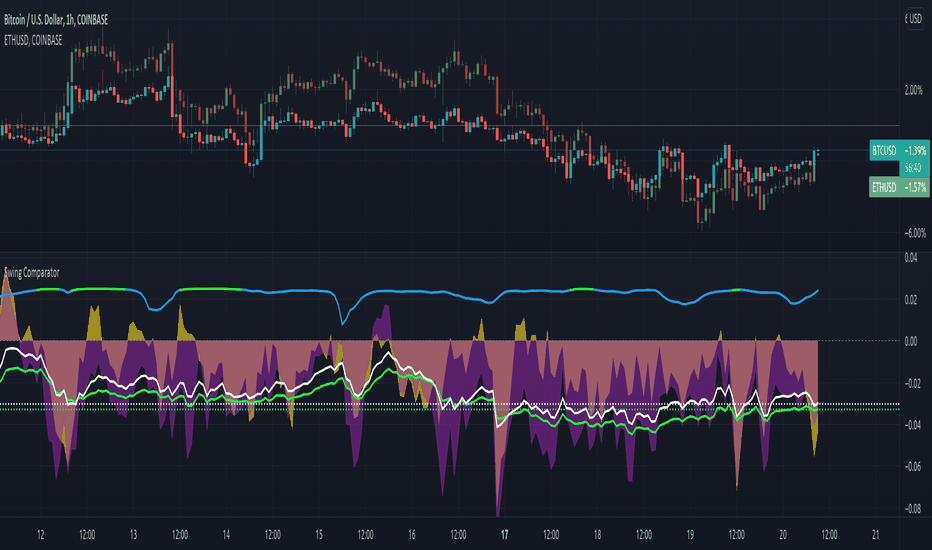Viewport: 932px width, 550px height.
Task: Select the 19 date on time axis
Action: (690, 535)
